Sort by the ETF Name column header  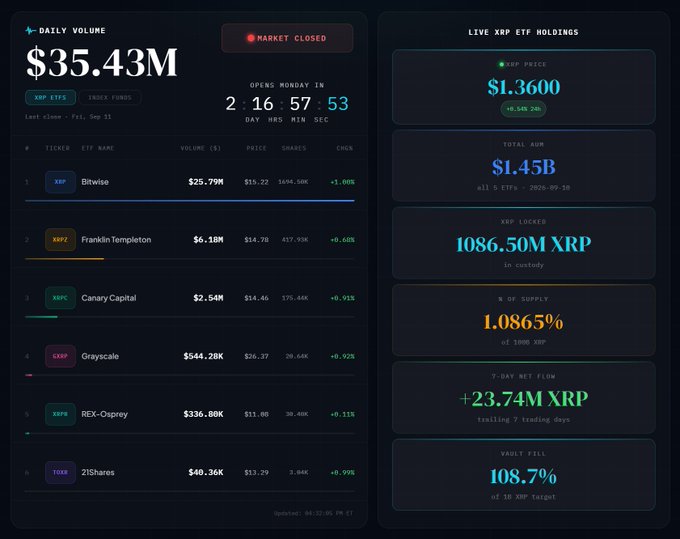click(98, 148)
